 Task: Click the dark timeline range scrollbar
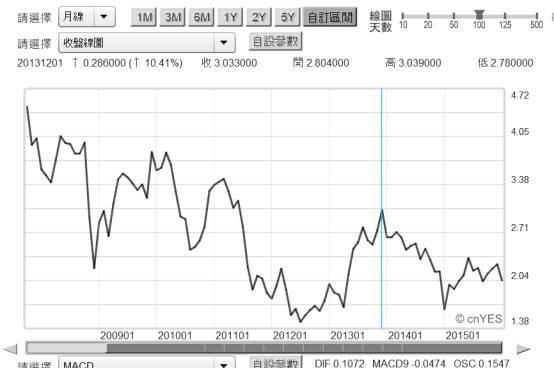point(304,348)
